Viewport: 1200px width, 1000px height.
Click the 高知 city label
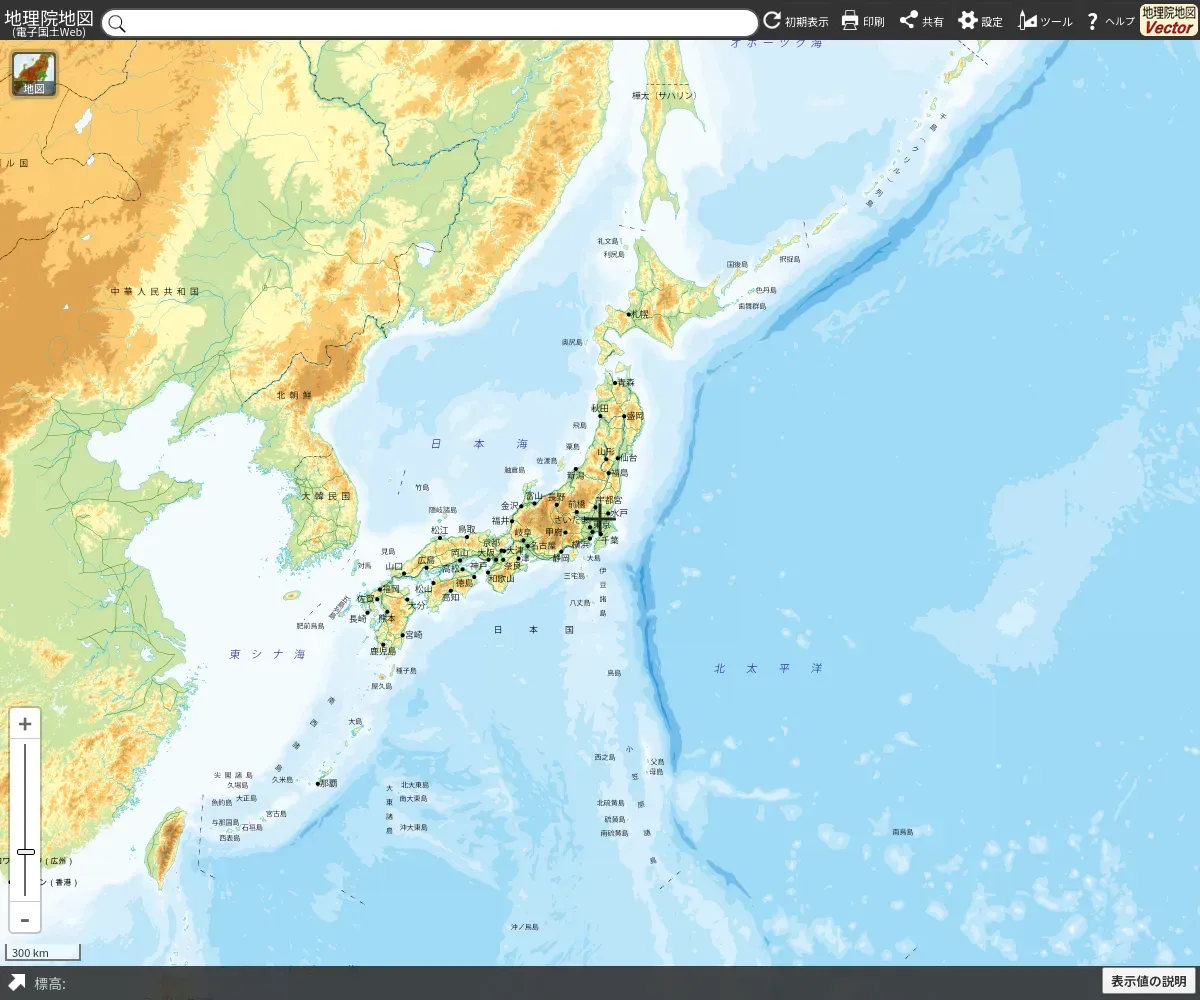451,597
